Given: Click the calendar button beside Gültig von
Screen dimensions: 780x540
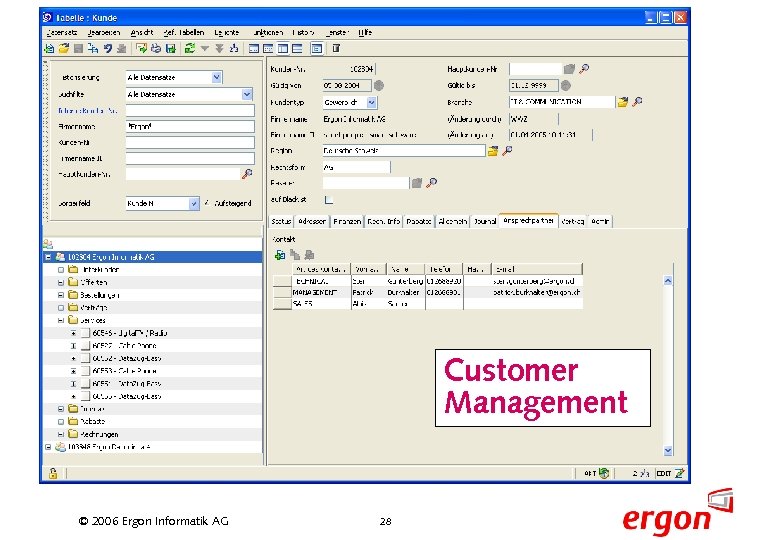Looking at the screenshot, I should point(379,86).
